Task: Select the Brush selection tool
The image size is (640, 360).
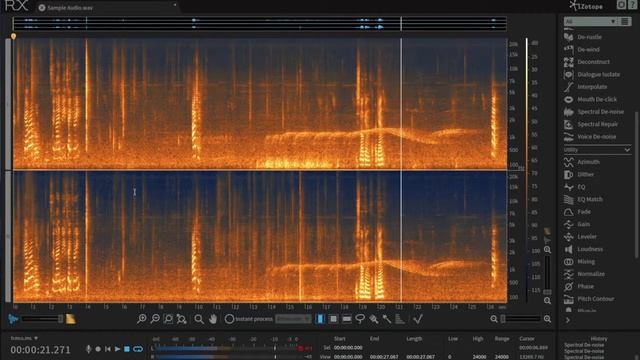Action: coord(373,319)
